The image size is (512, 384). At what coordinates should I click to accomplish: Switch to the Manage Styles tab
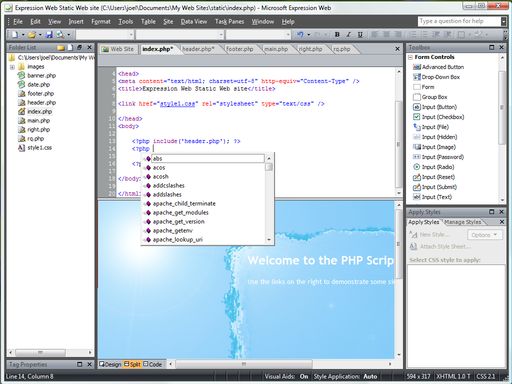coord(463,222)
